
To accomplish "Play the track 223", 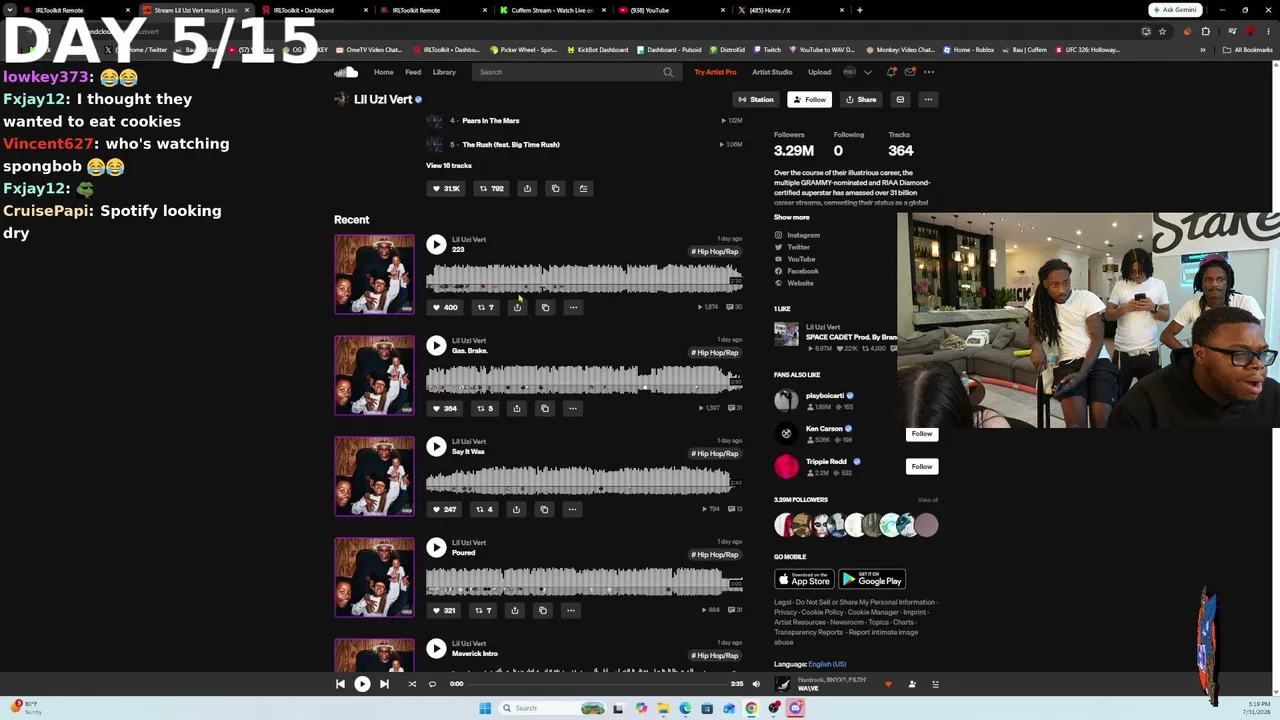I will click(436, 245).
